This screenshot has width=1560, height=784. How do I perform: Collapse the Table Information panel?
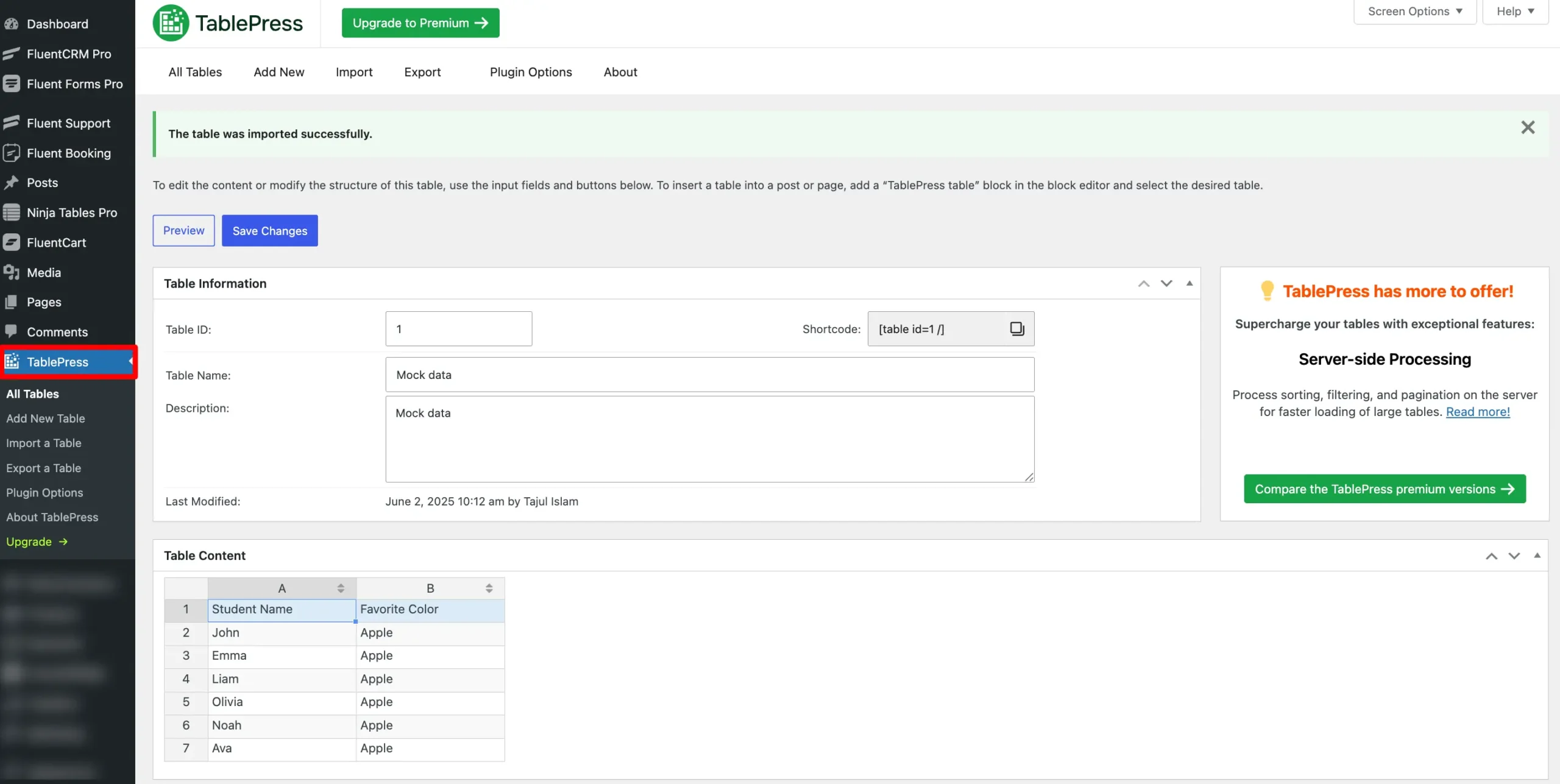[1189, 283]
